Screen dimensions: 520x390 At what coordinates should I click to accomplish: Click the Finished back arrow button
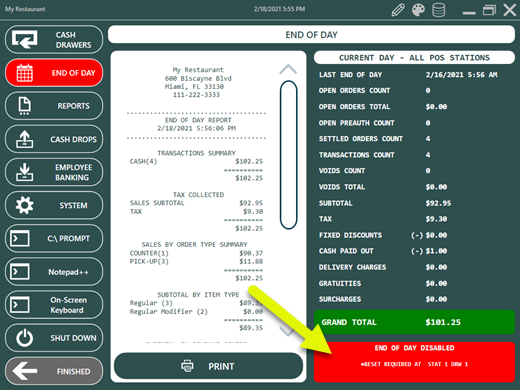coord(54,371)
